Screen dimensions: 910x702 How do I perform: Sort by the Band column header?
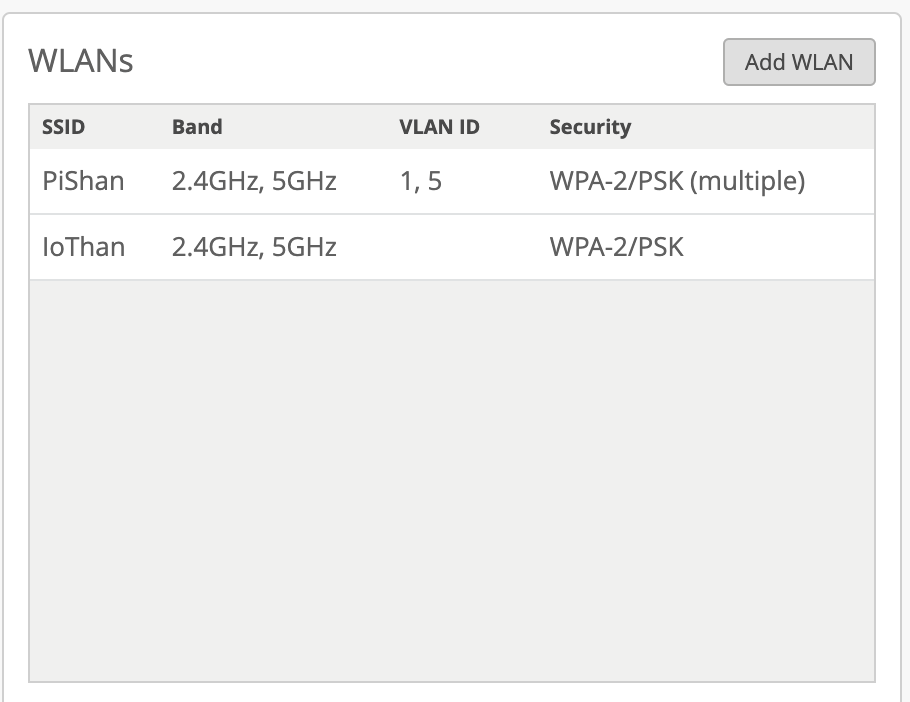[x=197, y=127]
